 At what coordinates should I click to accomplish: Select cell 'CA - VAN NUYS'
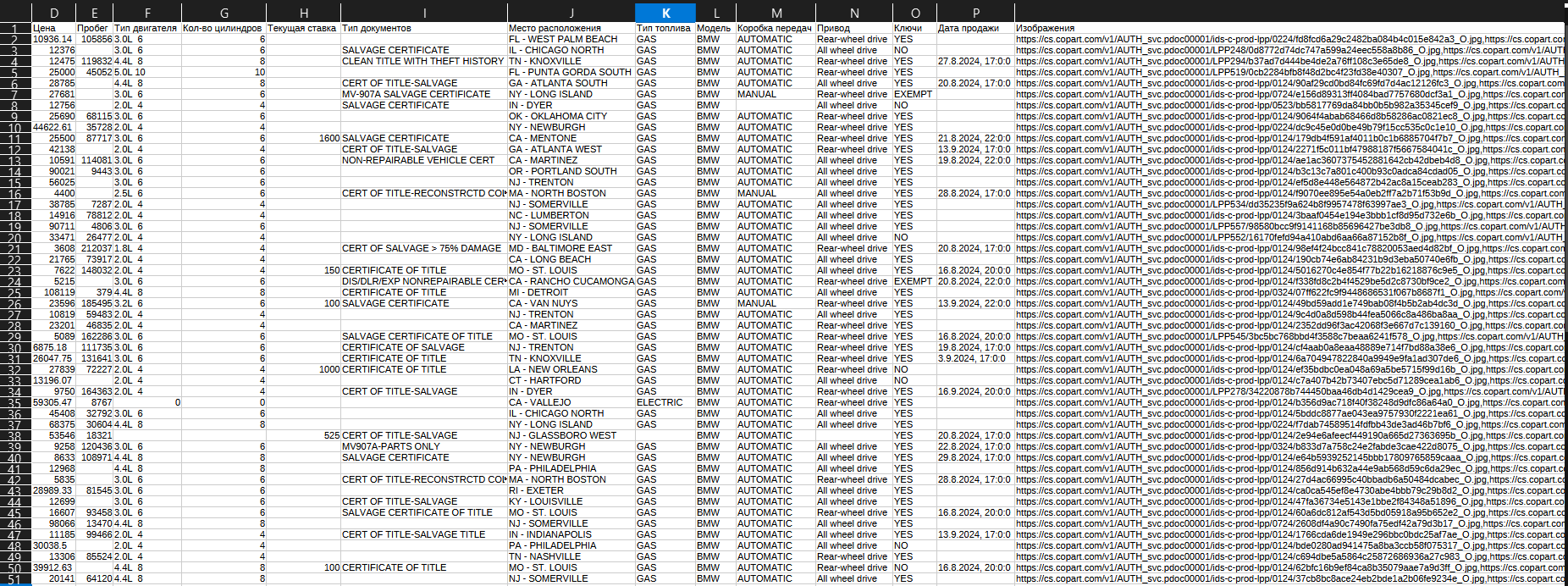pyautogui.click(x=571, y=303)
